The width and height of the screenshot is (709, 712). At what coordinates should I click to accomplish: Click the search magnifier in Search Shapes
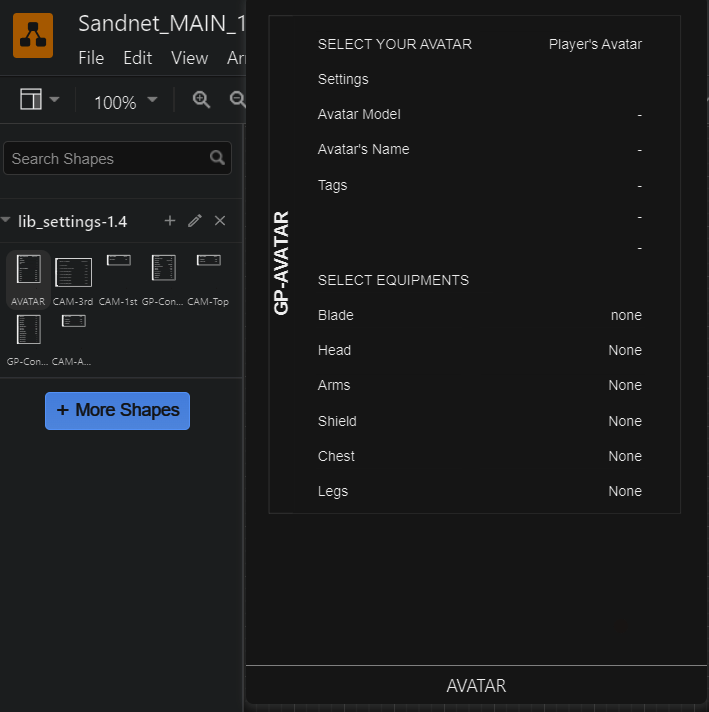pos(217,158)
